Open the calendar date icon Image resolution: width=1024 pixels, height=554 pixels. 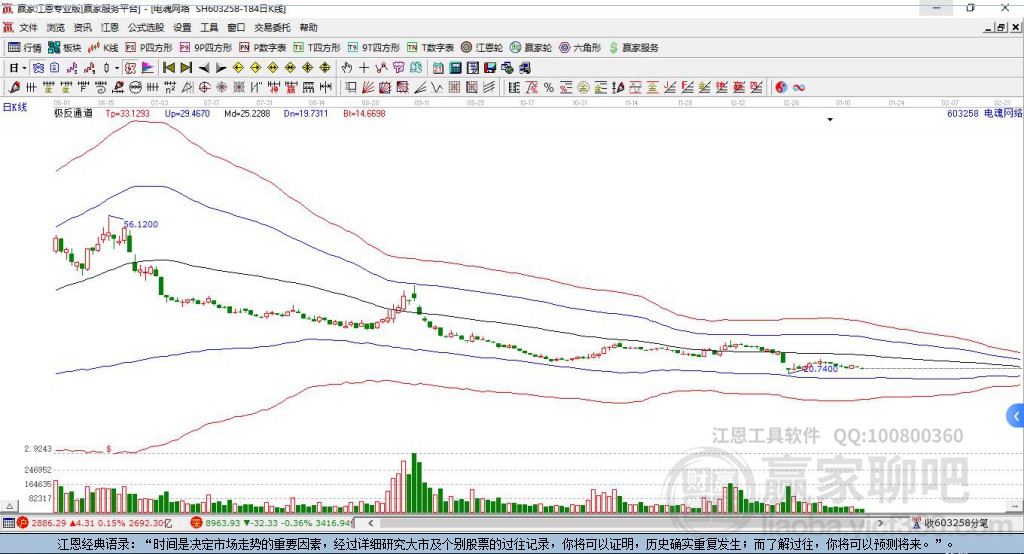pos(438,68)
